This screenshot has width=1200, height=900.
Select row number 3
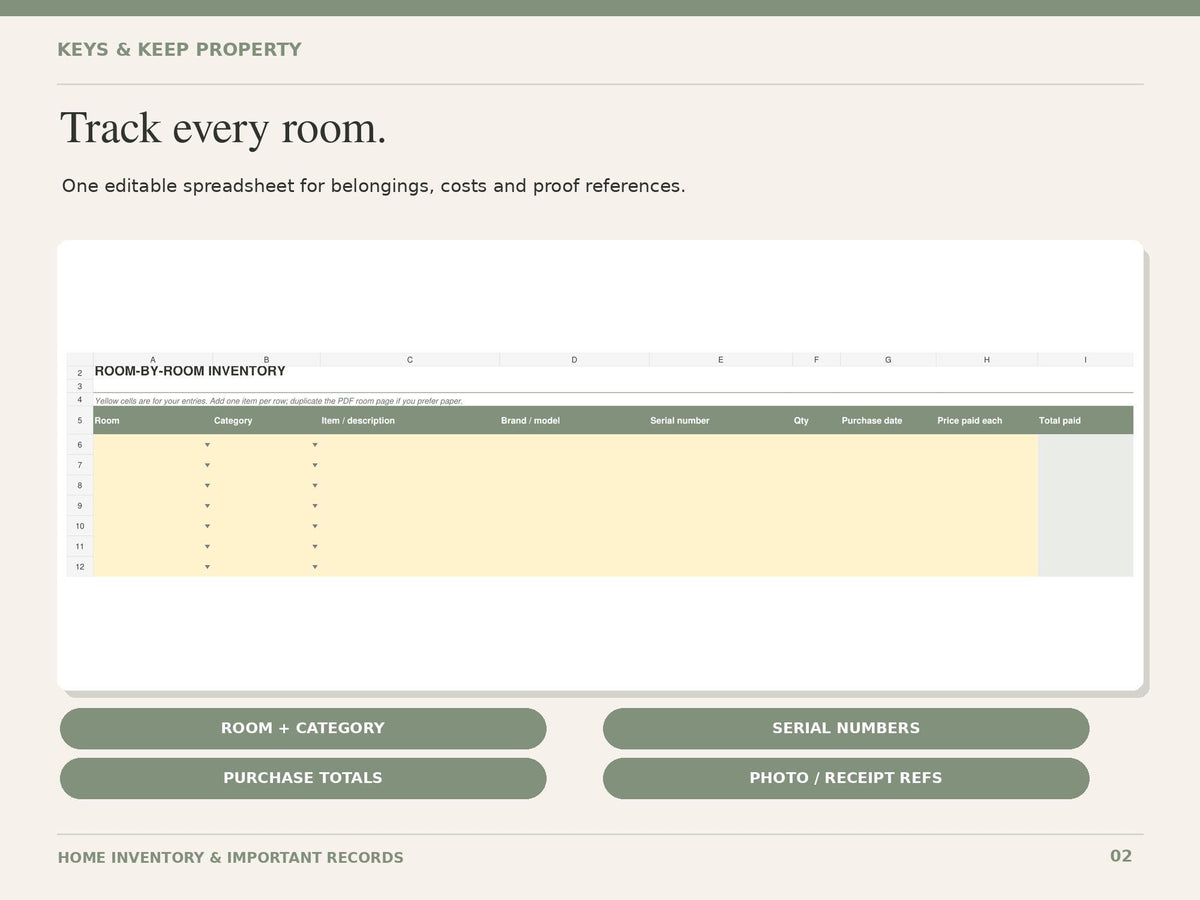(80, 386)
